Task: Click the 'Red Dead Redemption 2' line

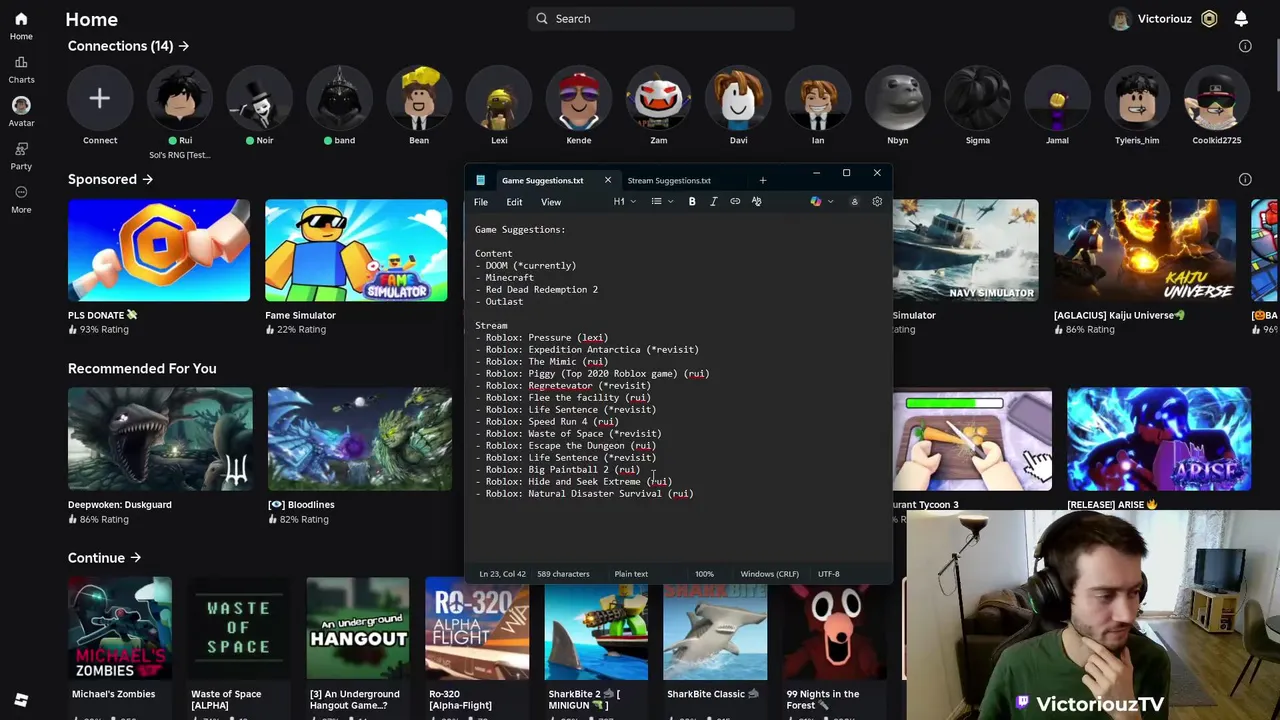Action: click(537, 290)
